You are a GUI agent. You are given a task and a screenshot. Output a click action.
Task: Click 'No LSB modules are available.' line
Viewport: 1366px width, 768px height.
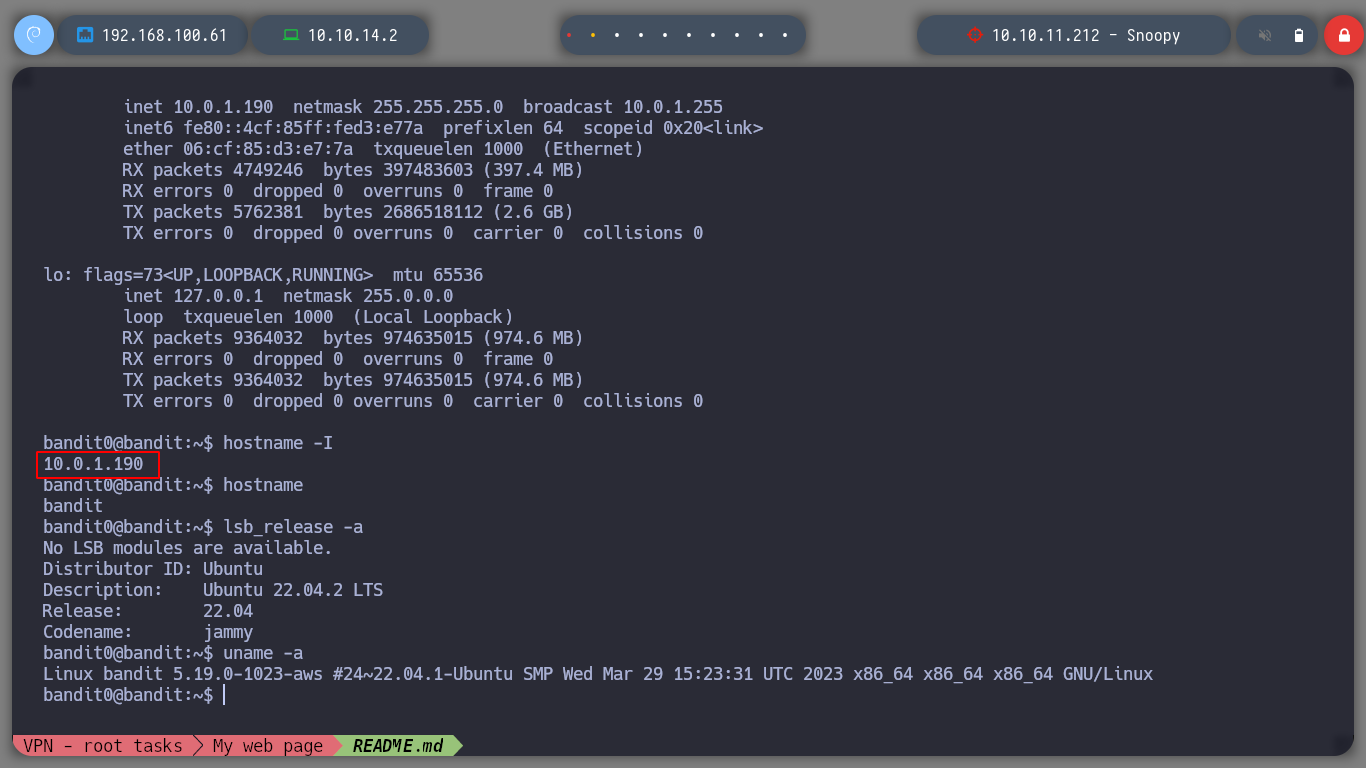(188, 548)
